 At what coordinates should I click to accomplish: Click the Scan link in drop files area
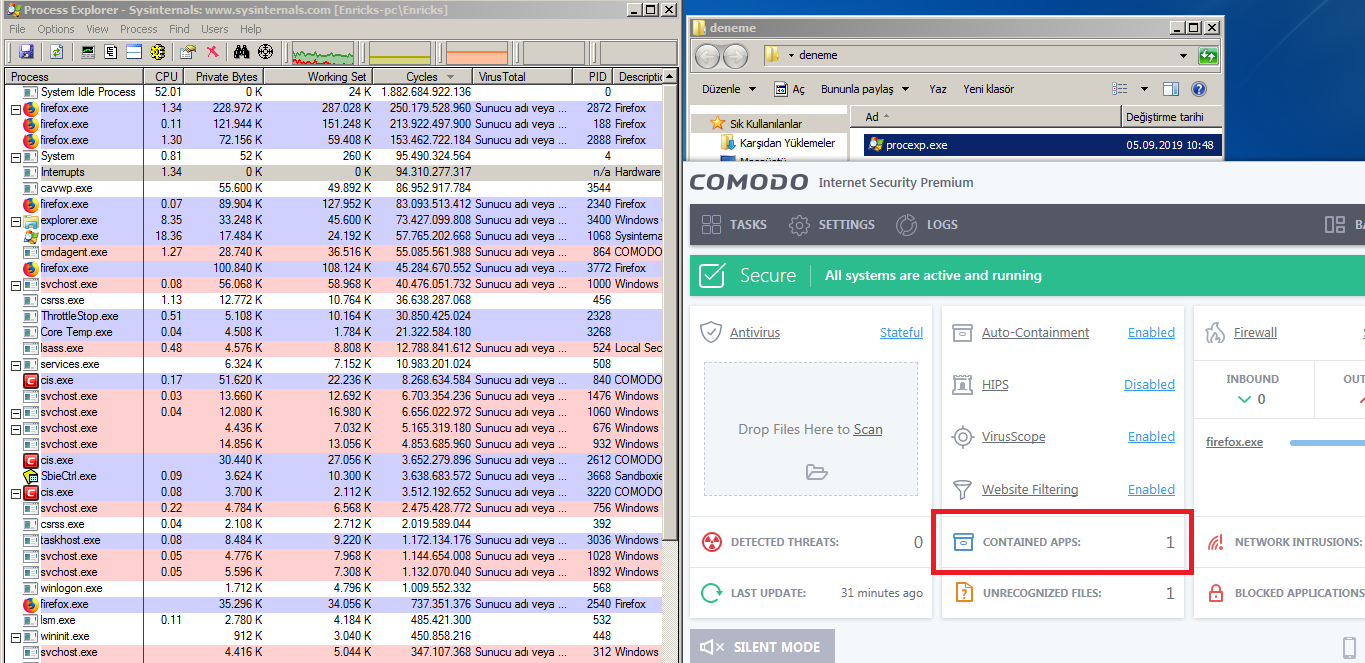coord(868,429)
